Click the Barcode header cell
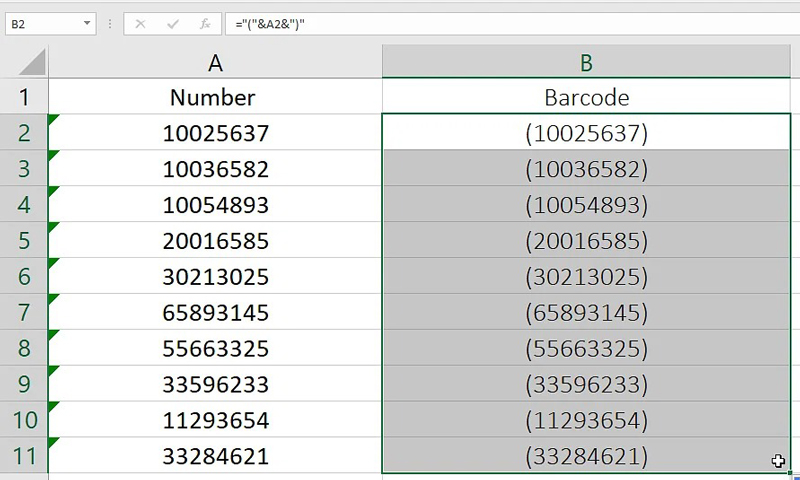This screenshot has height=480, width=800. 587,97
